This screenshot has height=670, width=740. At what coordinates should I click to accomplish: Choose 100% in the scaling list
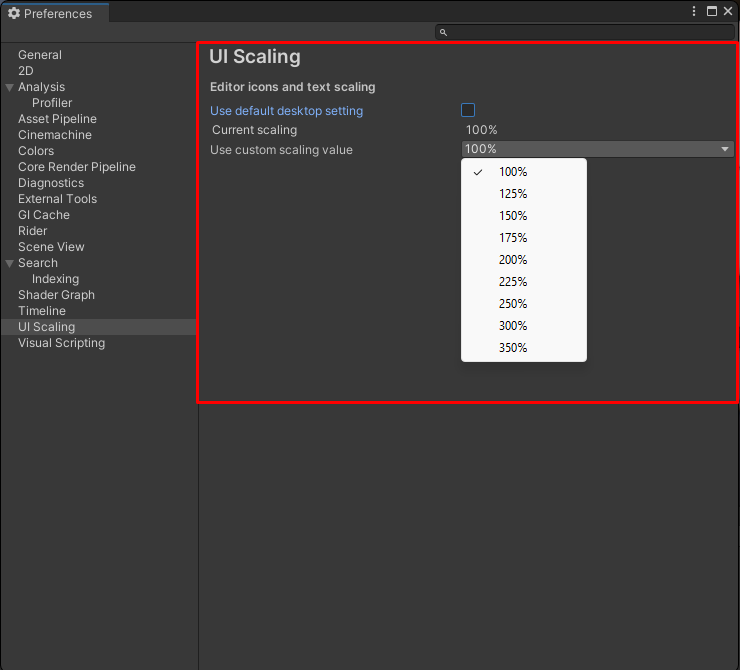tap(524, 172)
